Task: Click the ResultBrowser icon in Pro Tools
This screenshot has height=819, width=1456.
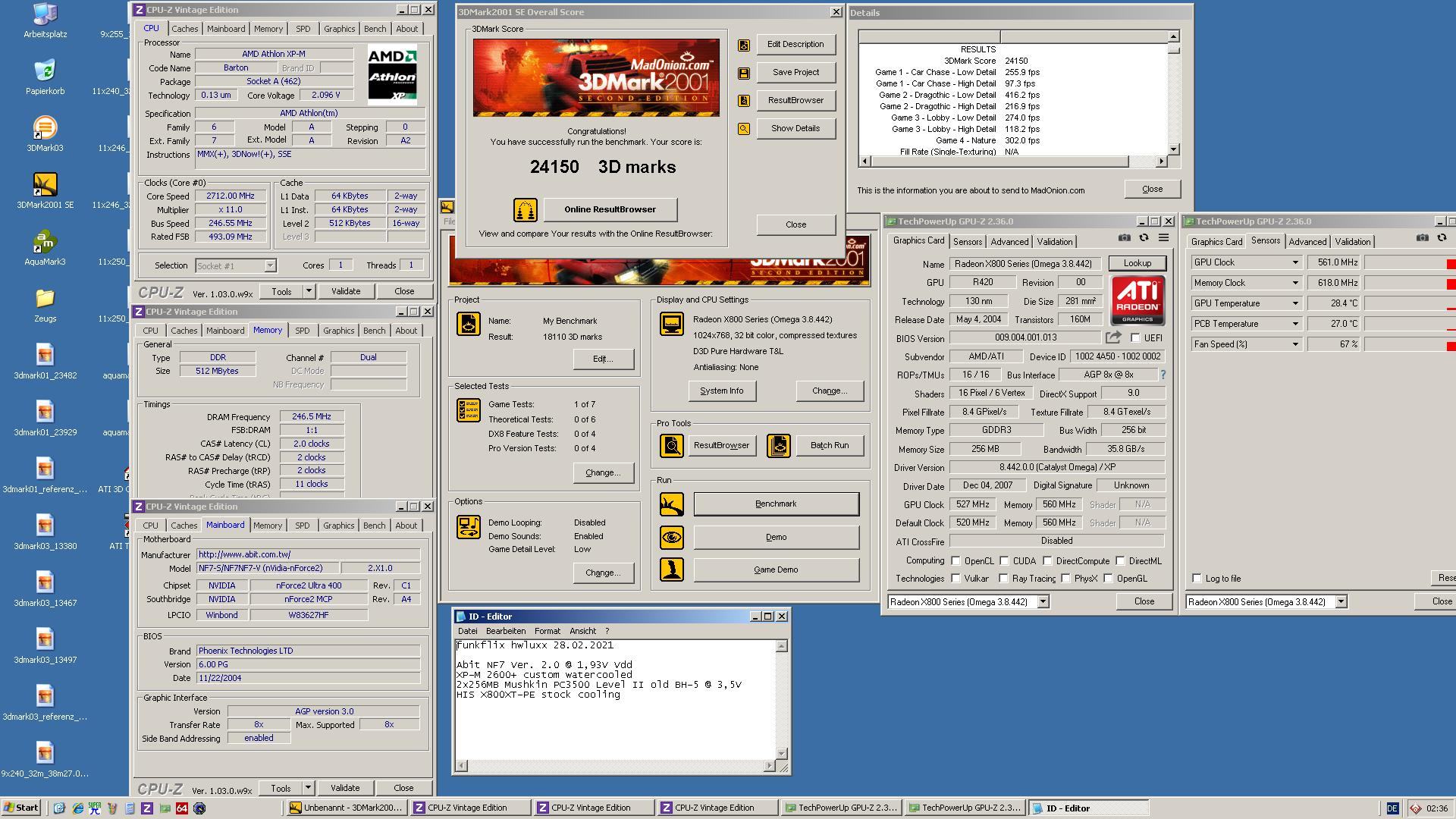Action: tap(671, 445)
